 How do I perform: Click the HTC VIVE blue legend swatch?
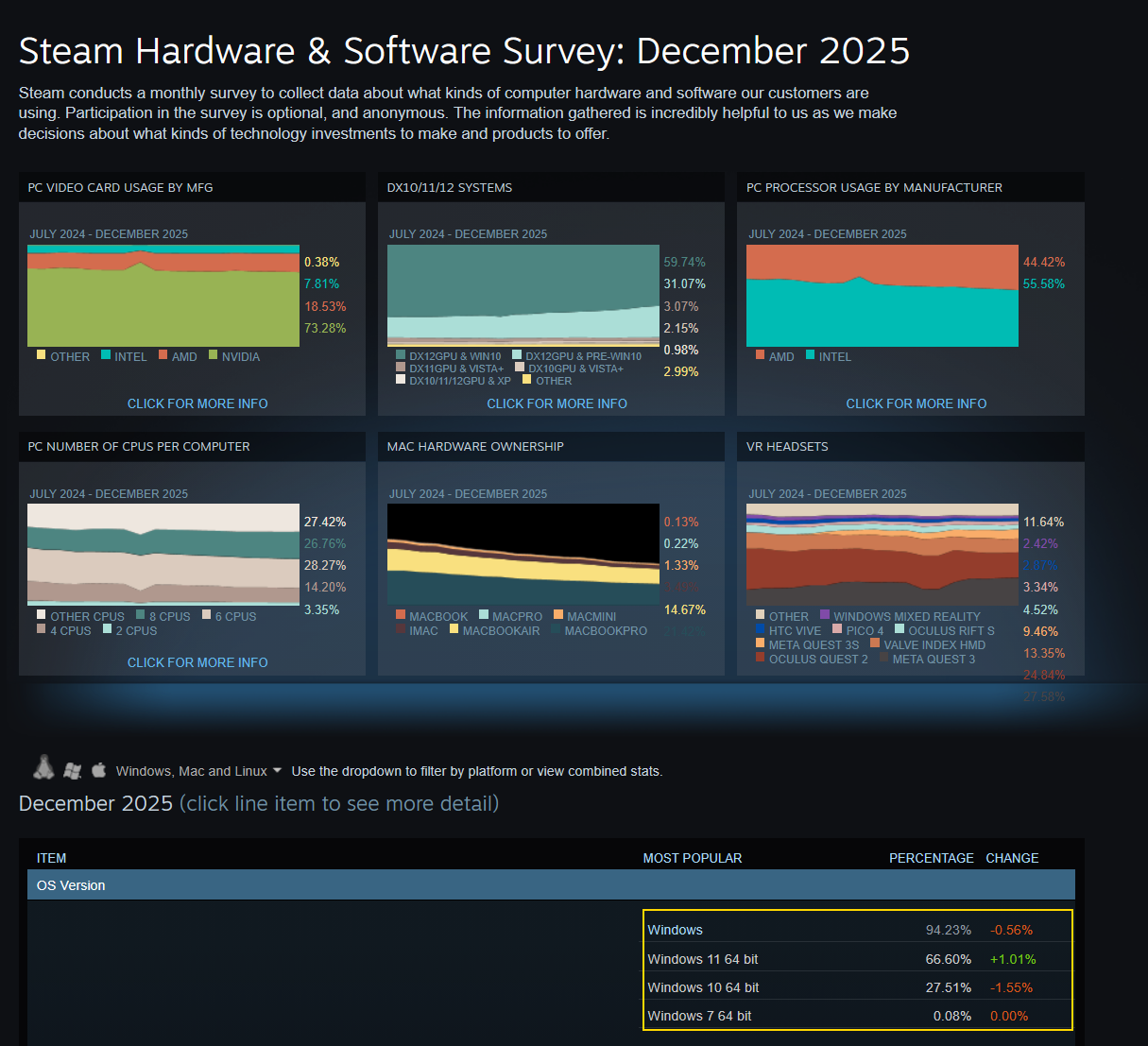(x=760, y=629)
